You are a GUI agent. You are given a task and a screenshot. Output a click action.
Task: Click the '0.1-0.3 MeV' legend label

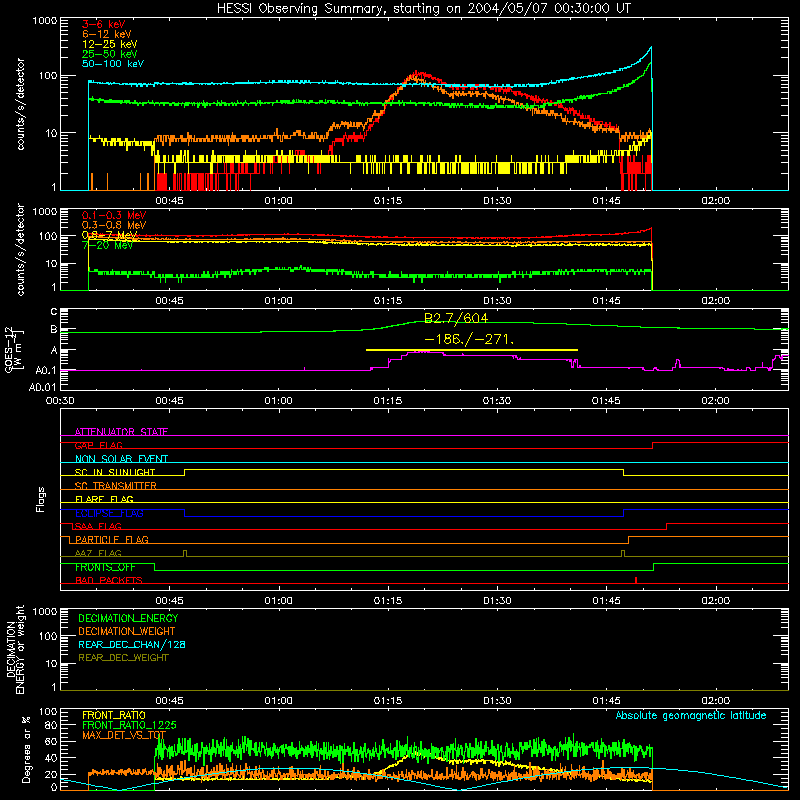click(114, 215)
